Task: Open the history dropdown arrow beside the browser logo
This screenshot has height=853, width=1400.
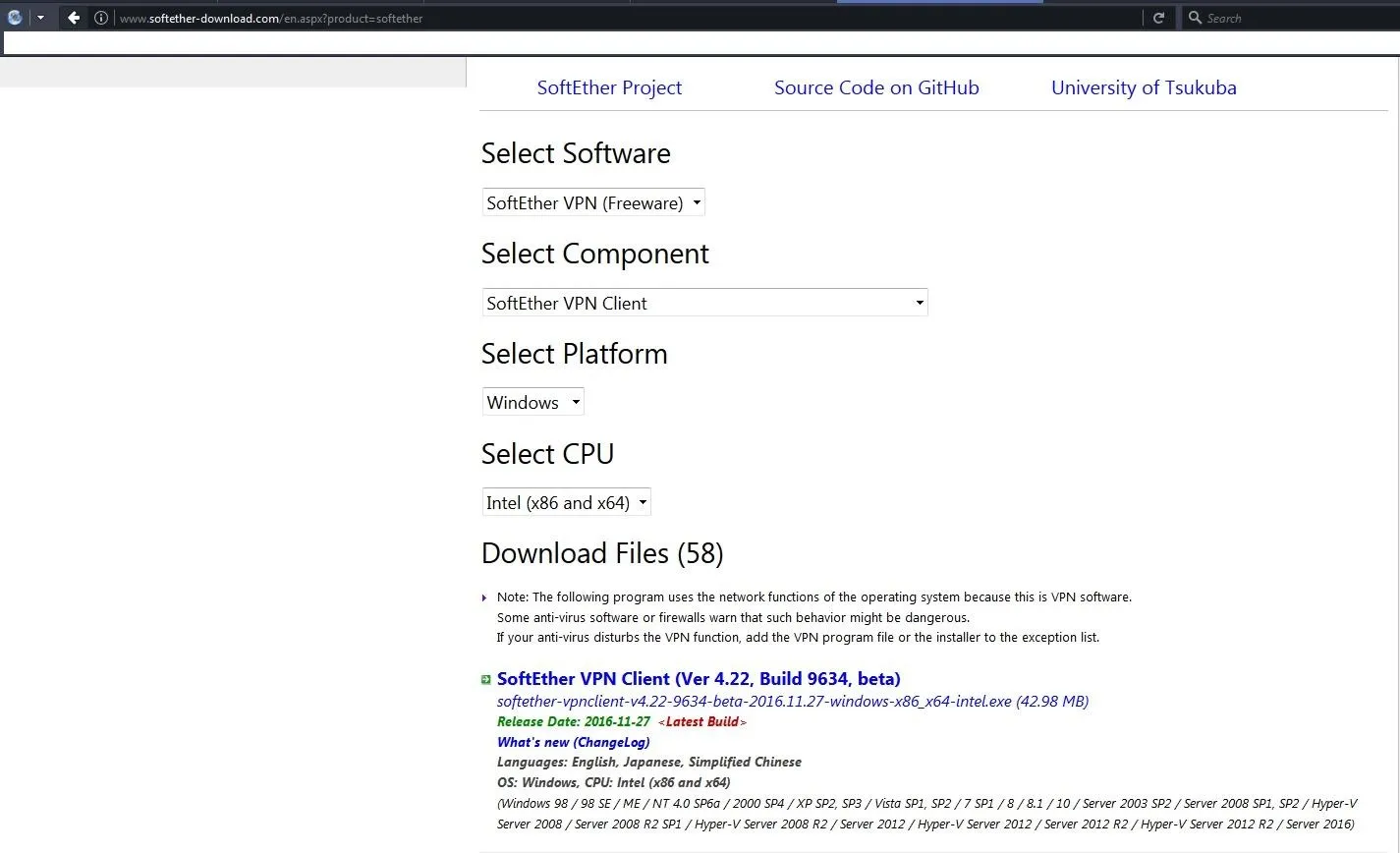Action: pos(40,18)
